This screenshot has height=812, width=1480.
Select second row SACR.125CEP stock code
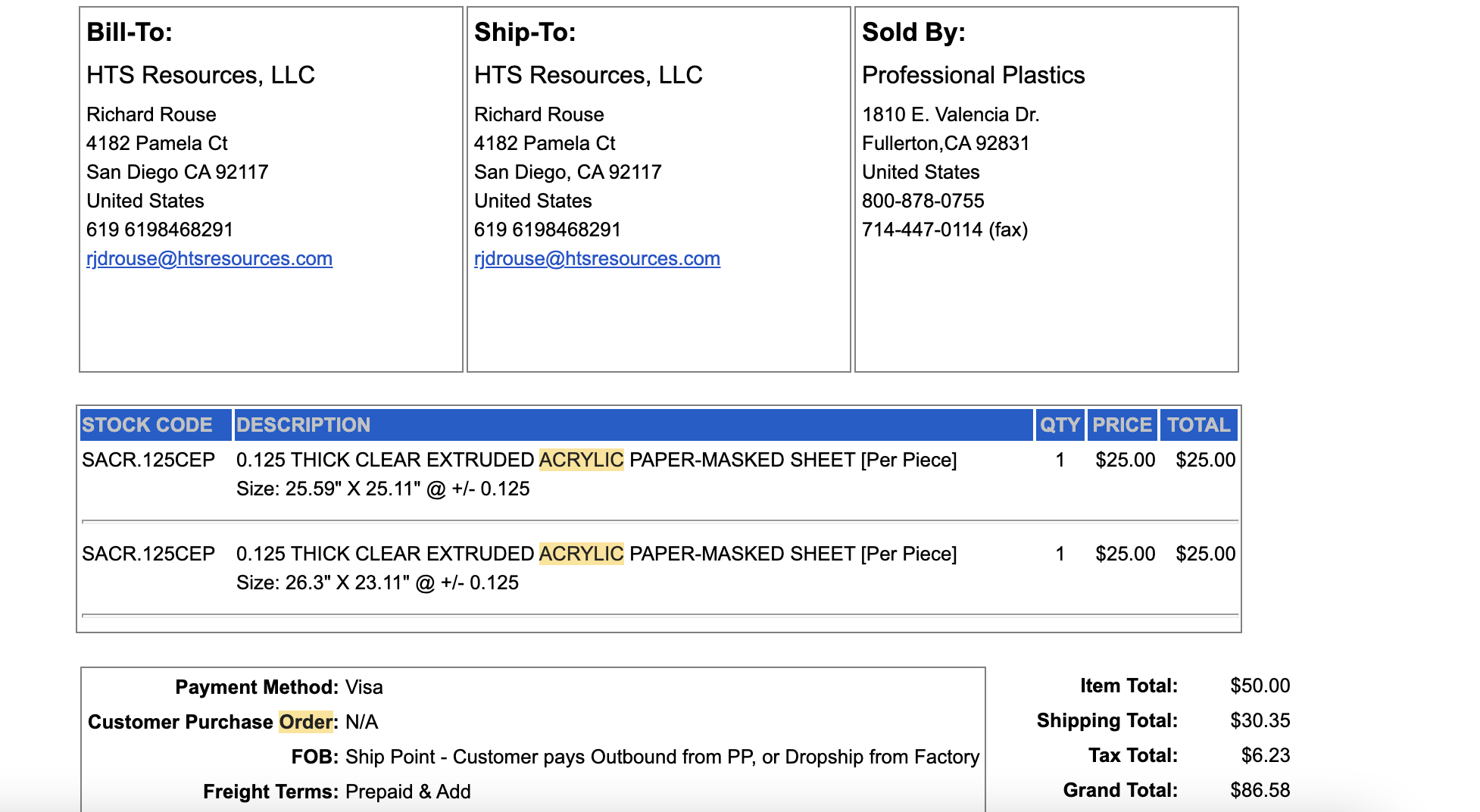[148, 554]
